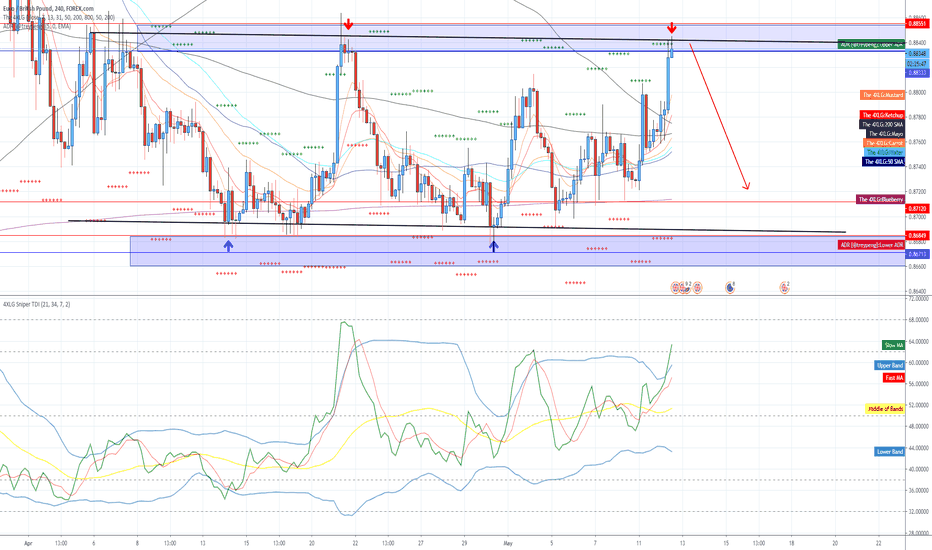Click The 4XLG indicator legend line
This screenshot has height=550, width=932.
59,18
